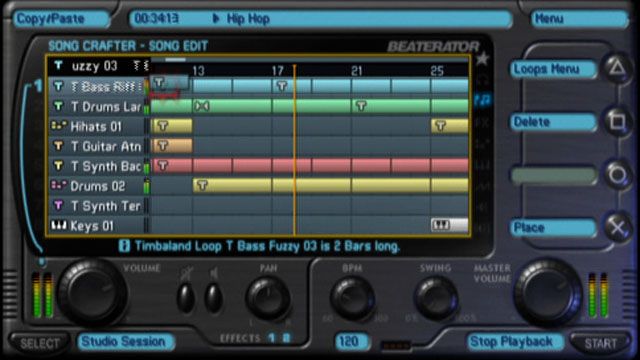Click Stop Playback
The width and height of the screenshot is (640, 360).
[516, 342]
